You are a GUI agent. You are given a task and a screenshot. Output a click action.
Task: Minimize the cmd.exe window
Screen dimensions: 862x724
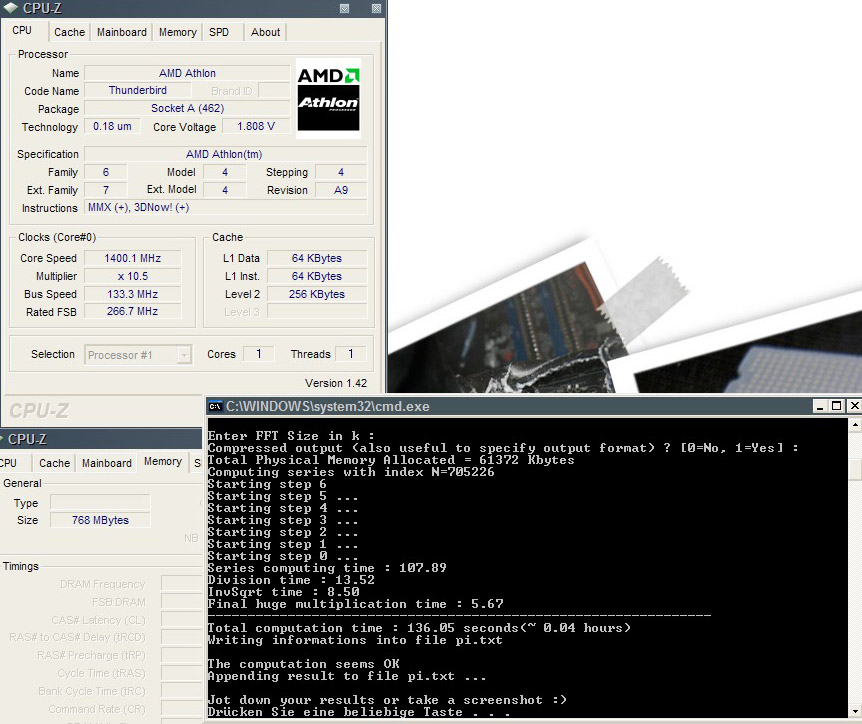point(820,406)
